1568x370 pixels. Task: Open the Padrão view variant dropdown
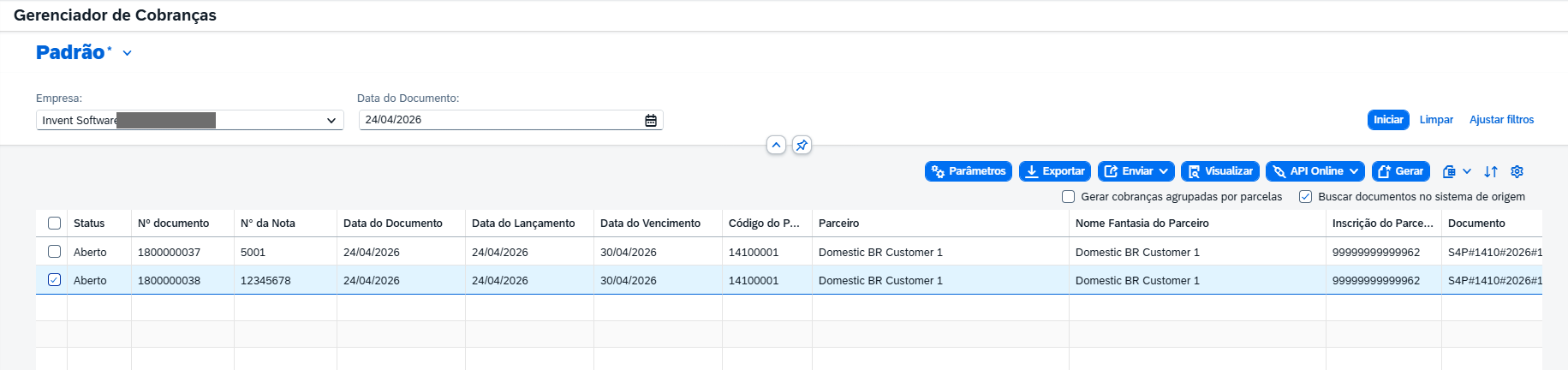128,53
